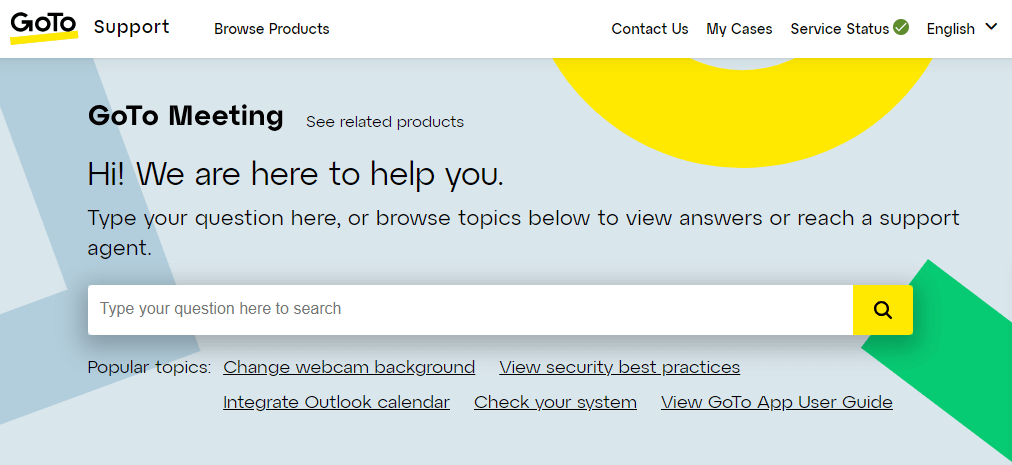
Task: Open Check your system topic
Action: click(555, 402)
